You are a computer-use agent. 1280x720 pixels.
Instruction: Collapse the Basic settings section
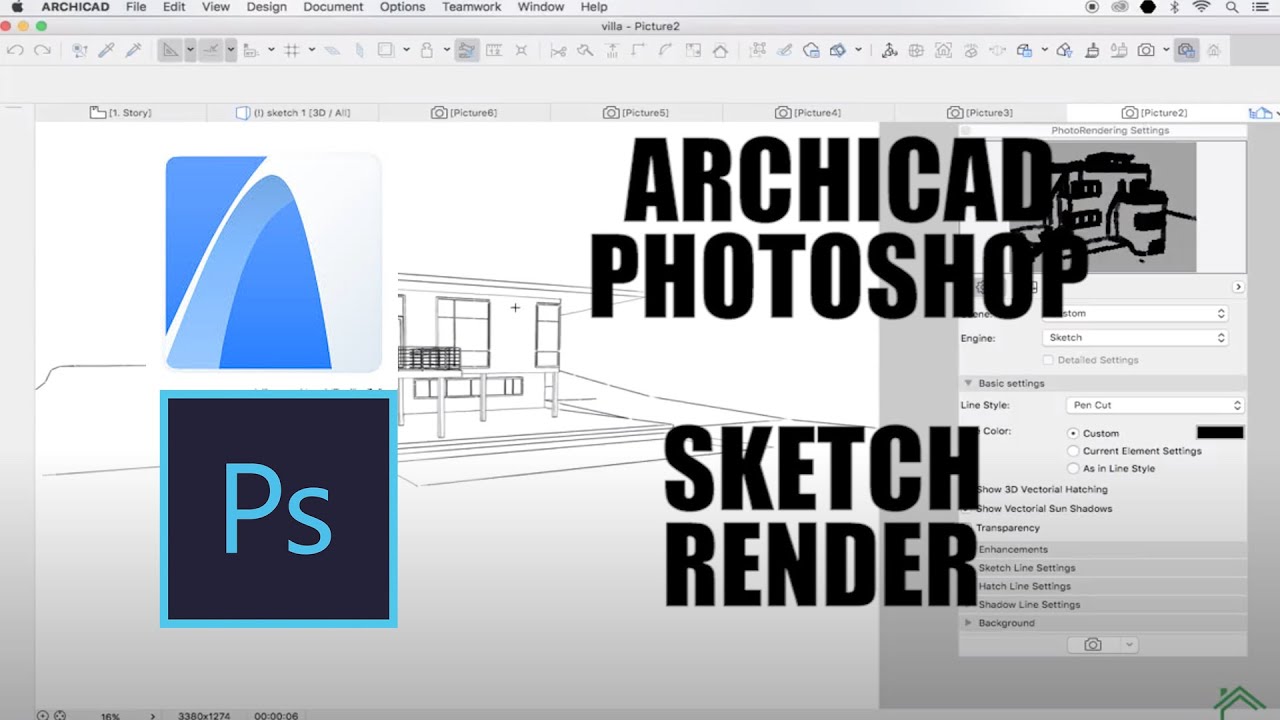(968, 383)
